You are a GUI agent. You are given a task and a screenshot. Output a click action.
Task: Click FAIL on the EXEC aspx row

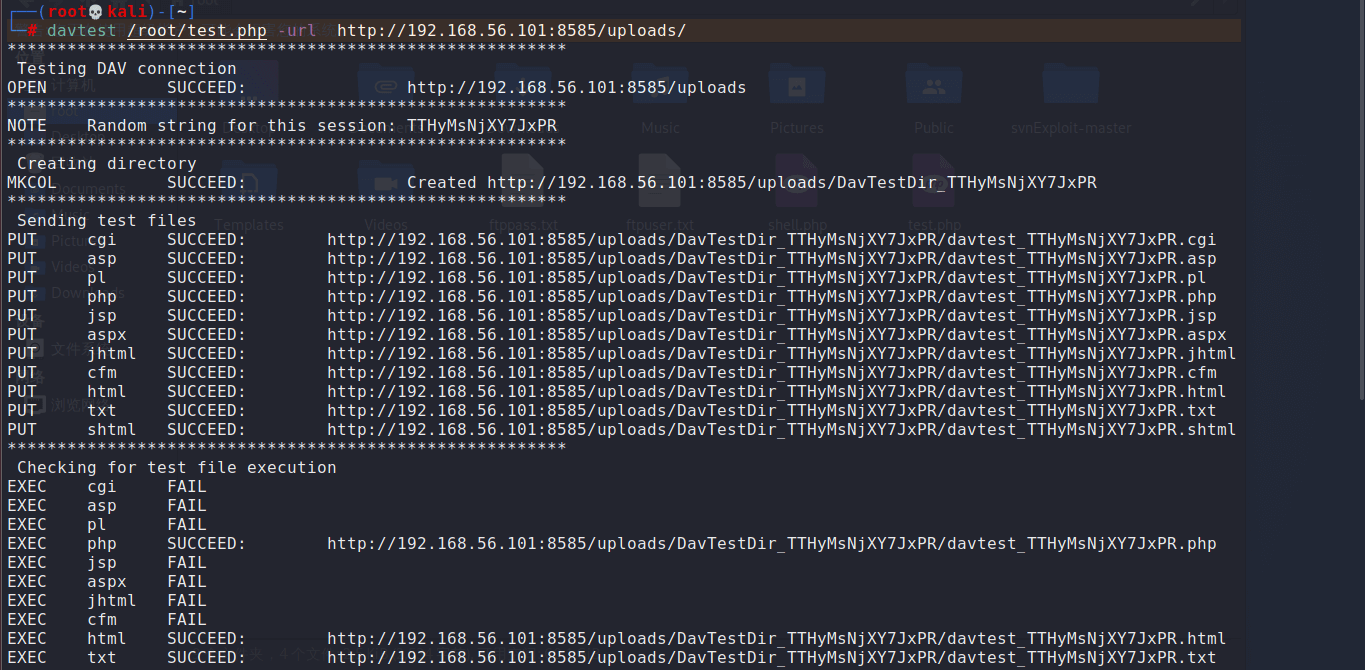coord(187,582)
